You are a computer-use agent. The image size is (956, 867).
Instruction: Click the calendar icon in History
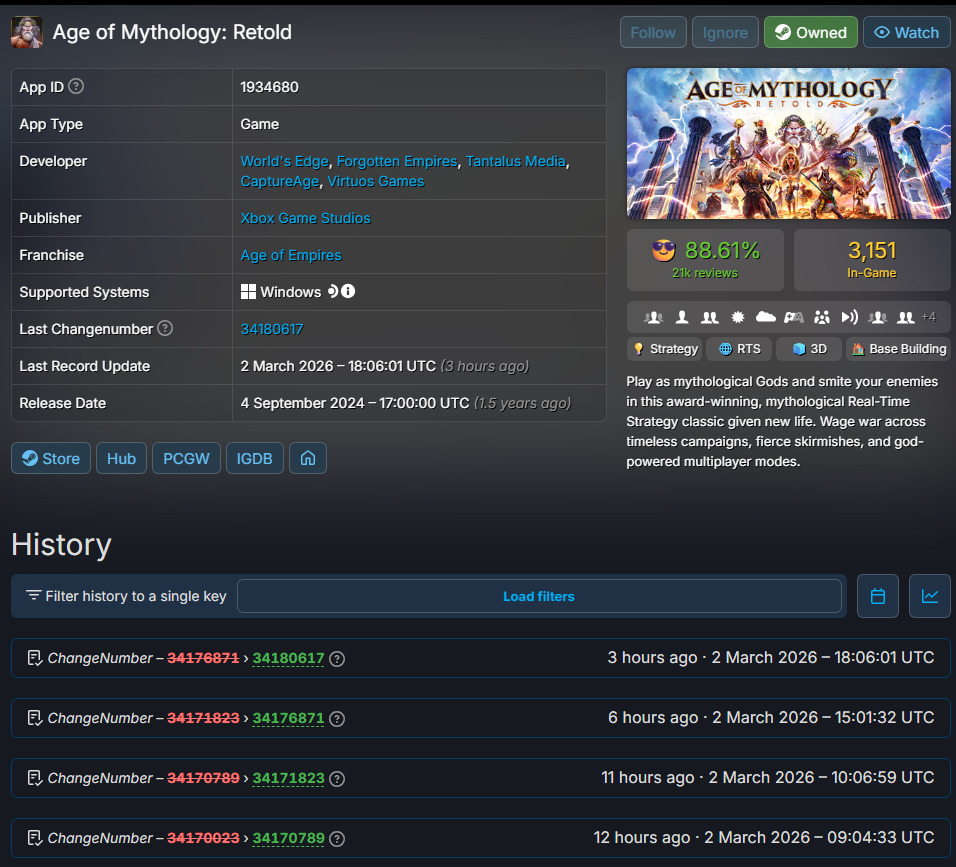click(x=878, y=596)
